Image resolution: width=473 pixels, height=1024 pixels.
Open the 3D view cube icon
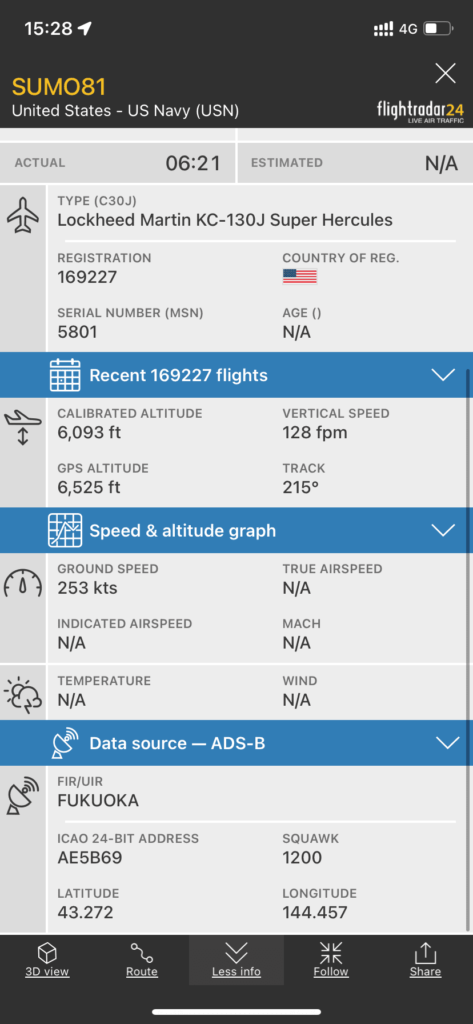[47, 953]
